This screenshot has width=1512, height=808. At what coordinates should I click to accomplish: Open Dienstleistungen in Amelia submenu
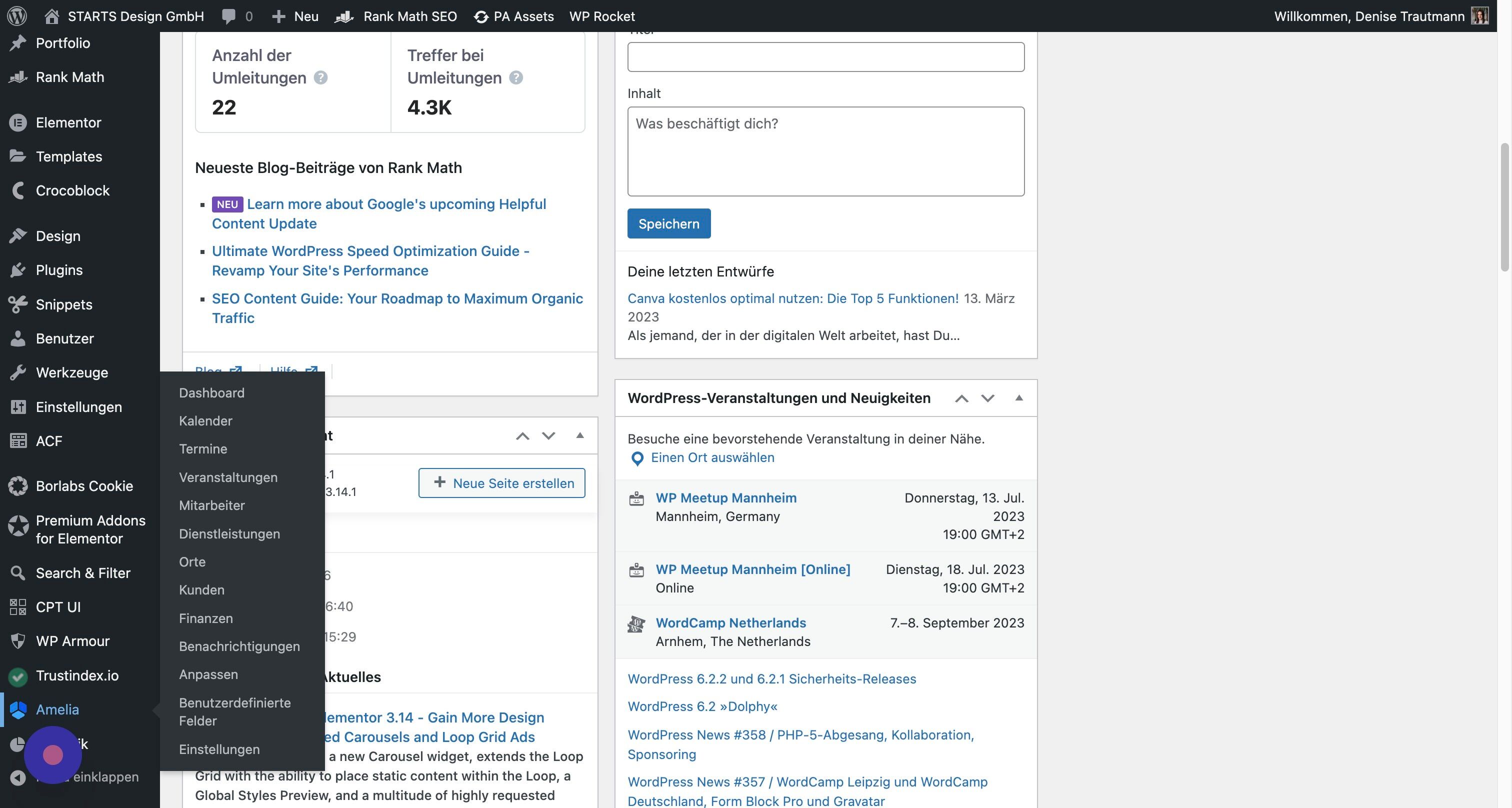229,533
